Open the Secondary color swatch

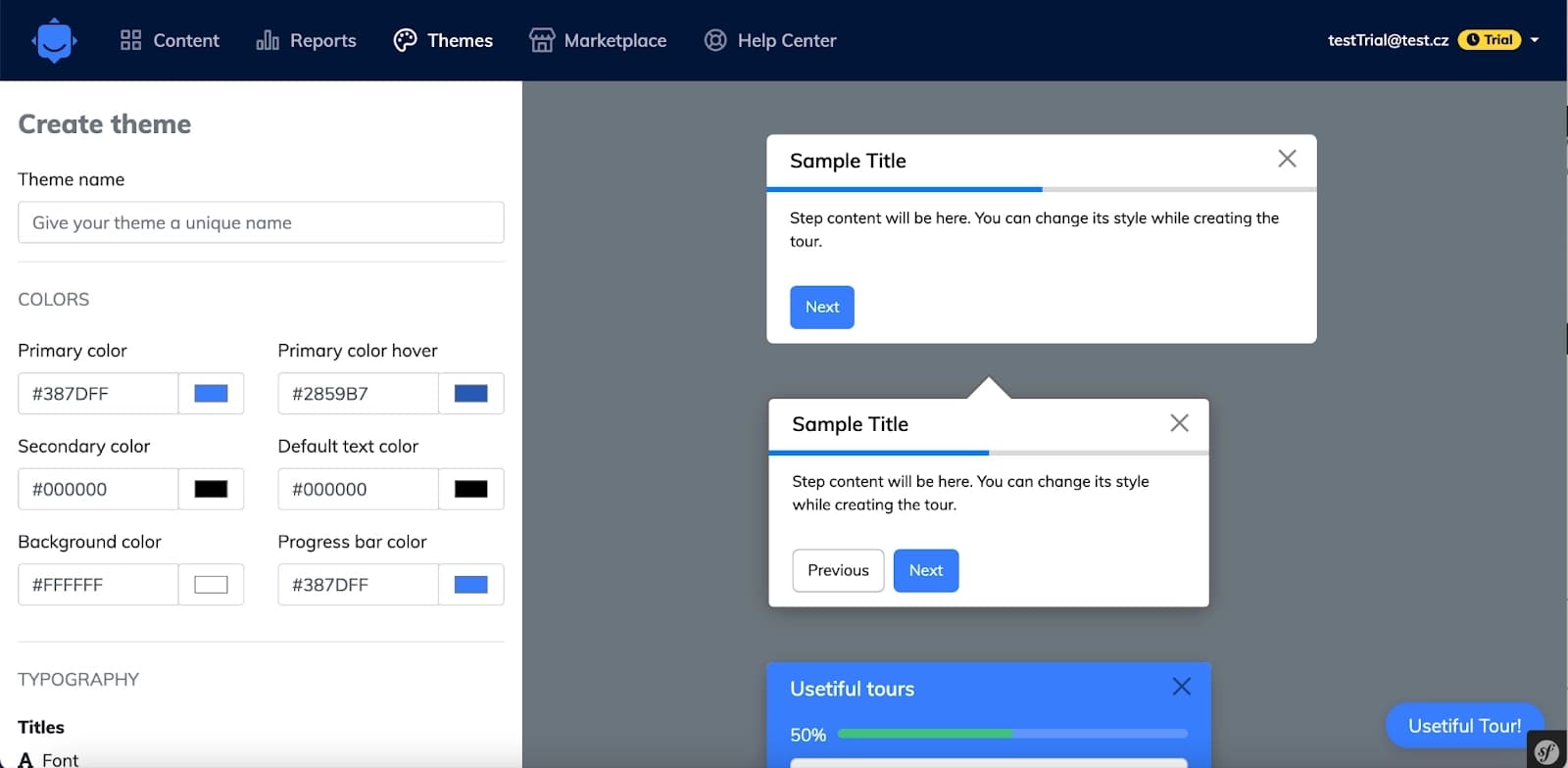211,489
